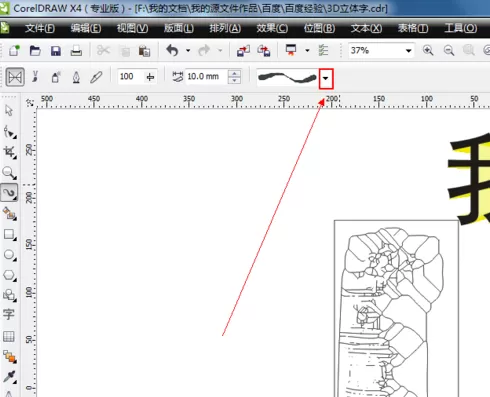Expand the Undo history dropdown arrow
This screenshot has width=490, height=397.
point(188,51)
